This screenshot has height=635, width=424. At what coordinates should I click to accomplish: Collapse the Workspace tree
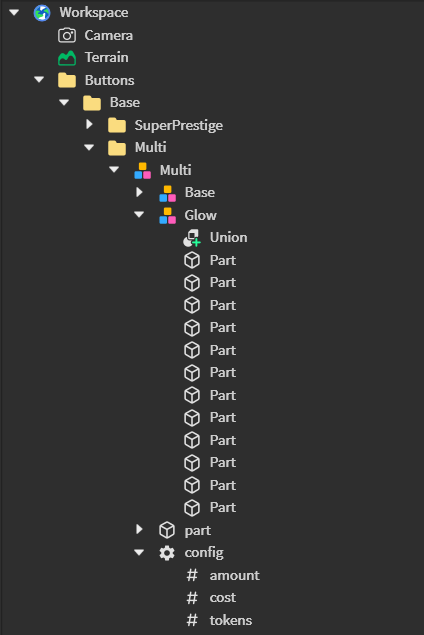[x=14, y=13]
